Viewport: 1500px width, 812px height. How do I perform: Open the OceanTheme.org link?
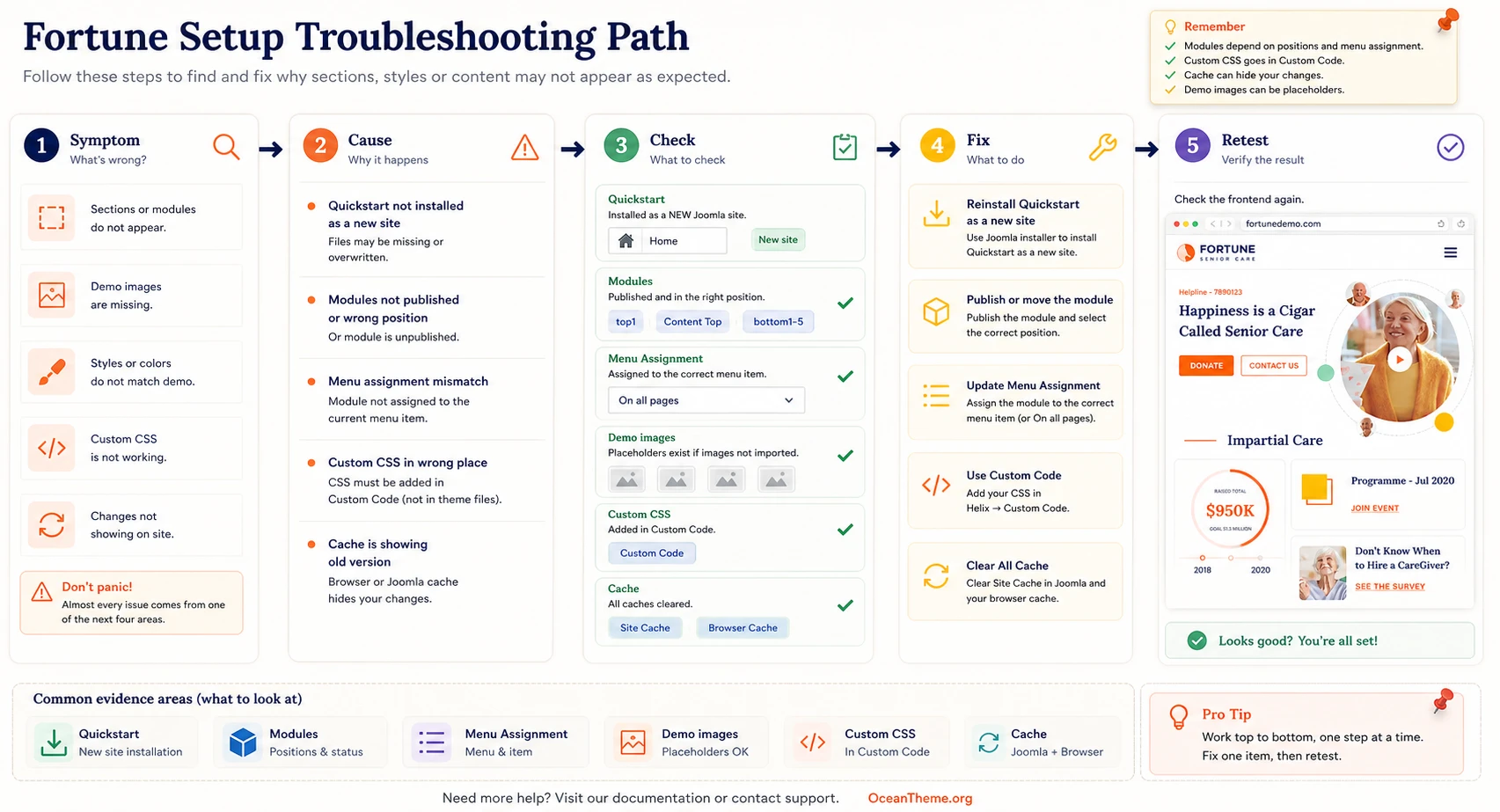[x=920, y=798]
